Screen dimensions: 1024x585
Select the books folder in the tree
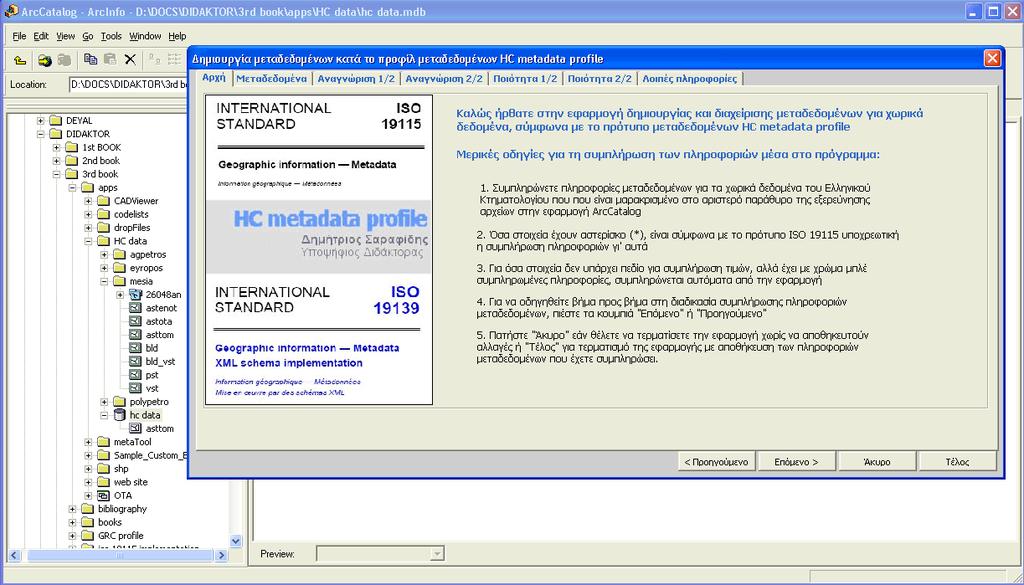click(110, 522)
